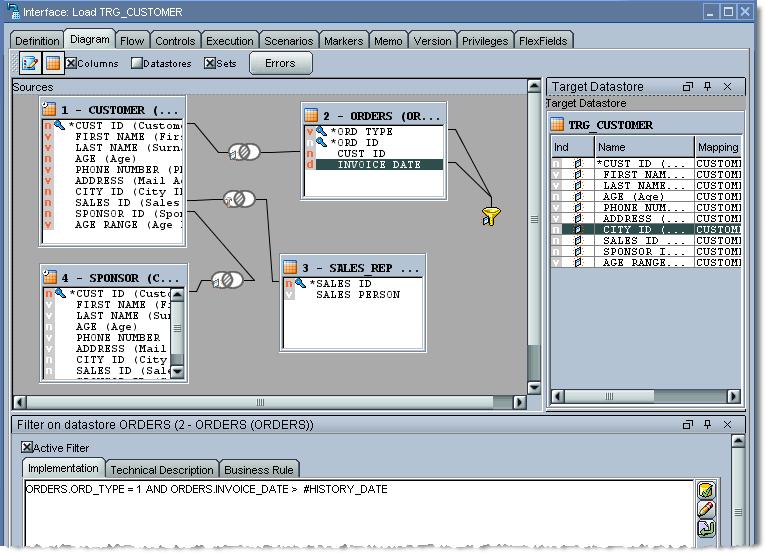The width and height of the screenshot is (765, 553).
Task: Undock the Target Datastore panel
Action: (x=688, y=86)
